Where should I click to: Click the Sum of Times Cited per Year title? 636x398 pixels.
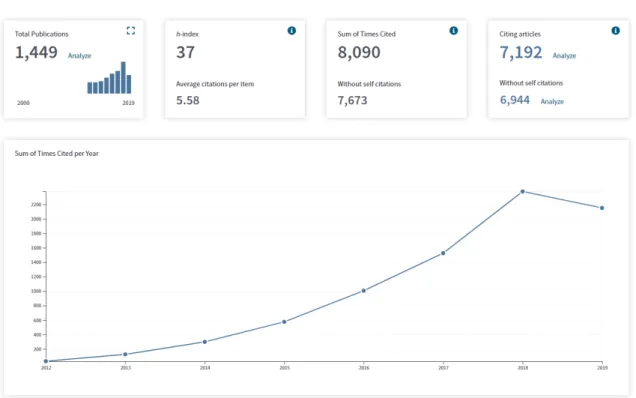pyautogui.click(x=57, y=153)
